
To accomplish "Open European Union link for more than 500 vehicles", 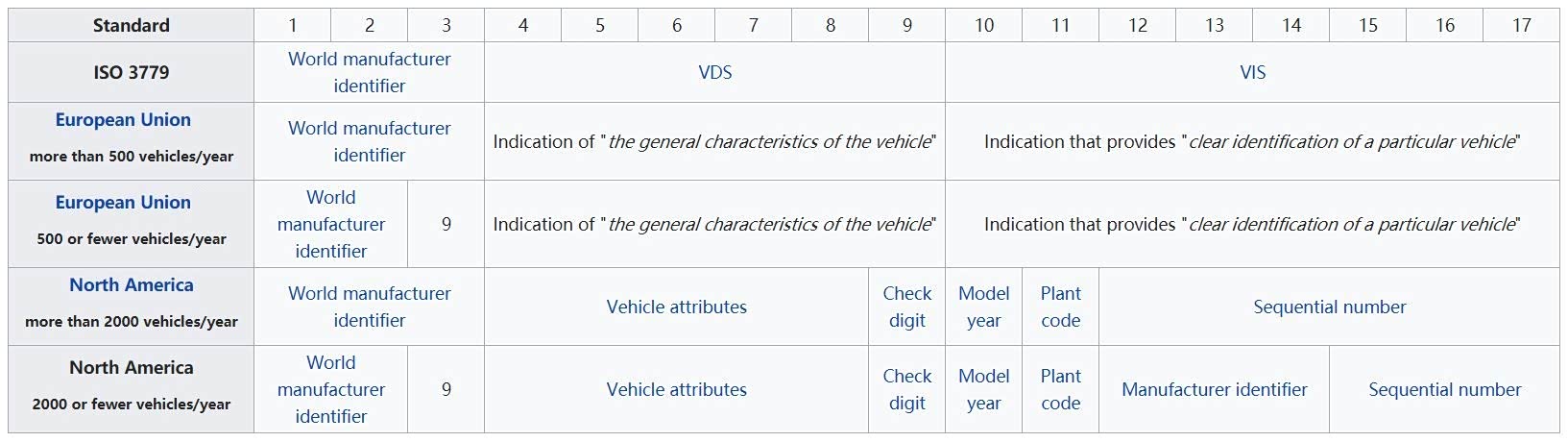I will coord(123,120).
